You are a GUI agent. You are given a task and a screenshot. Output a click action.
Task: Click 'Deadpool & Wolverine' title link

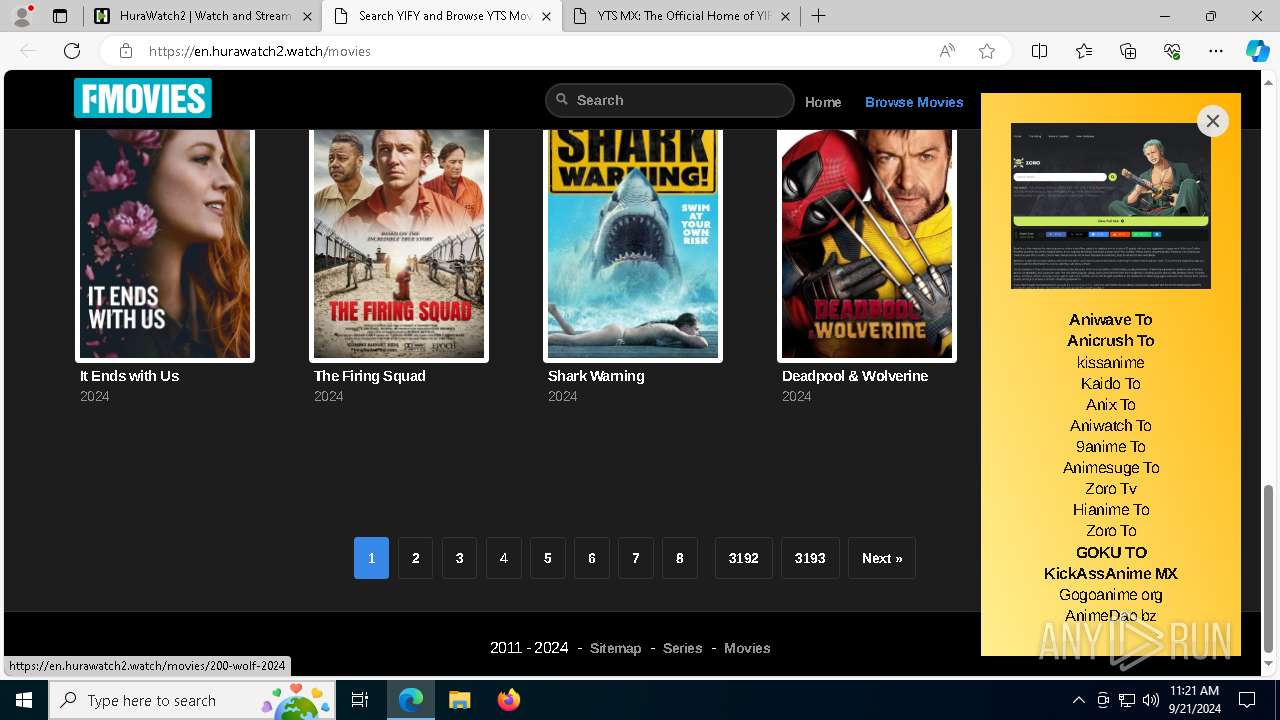pyautogui.click(x=855, y=376)
